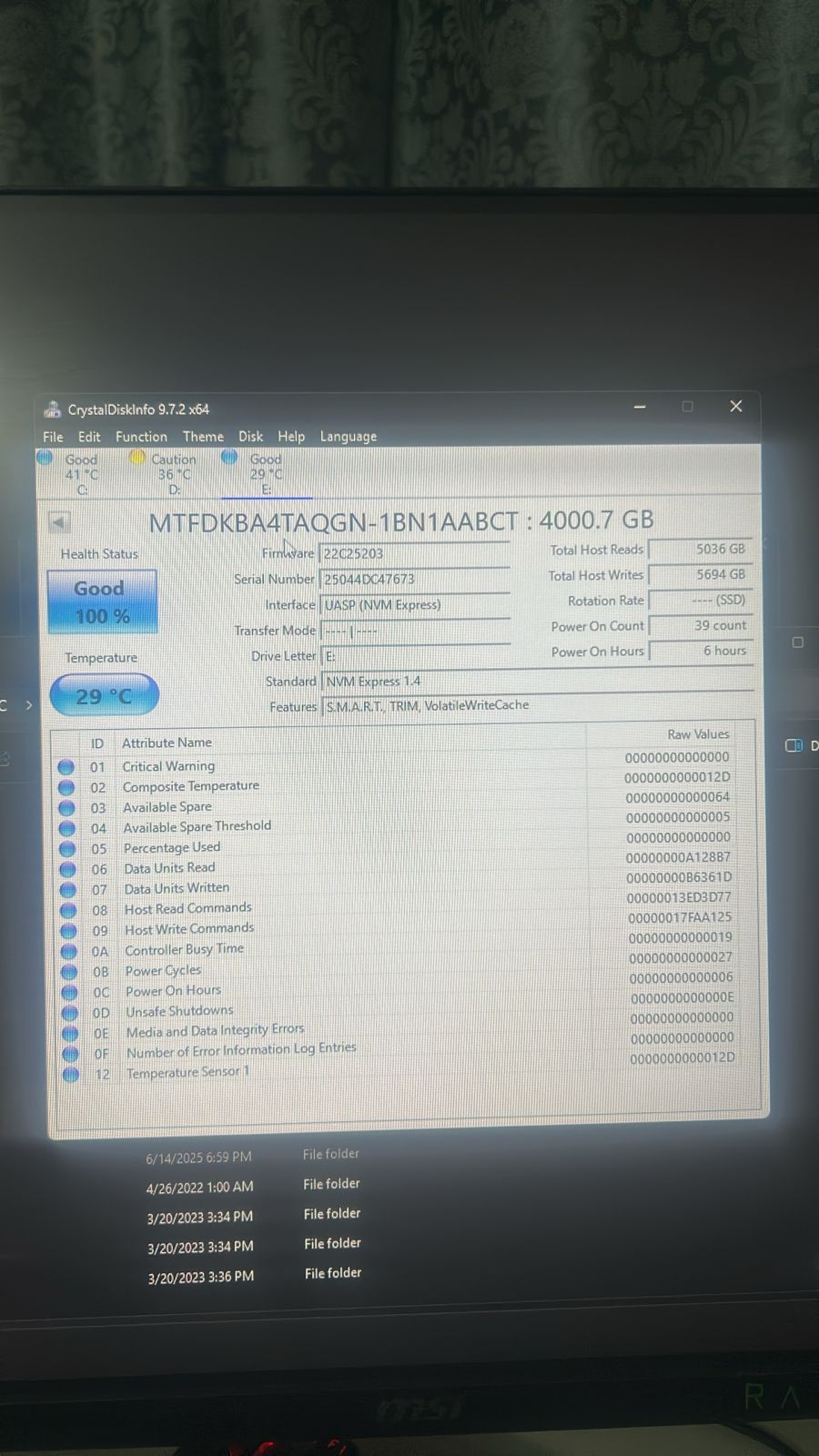Click raw value 00000017FAA125
The width and height of the screenshot is (819, 1456).
point(680,917)
